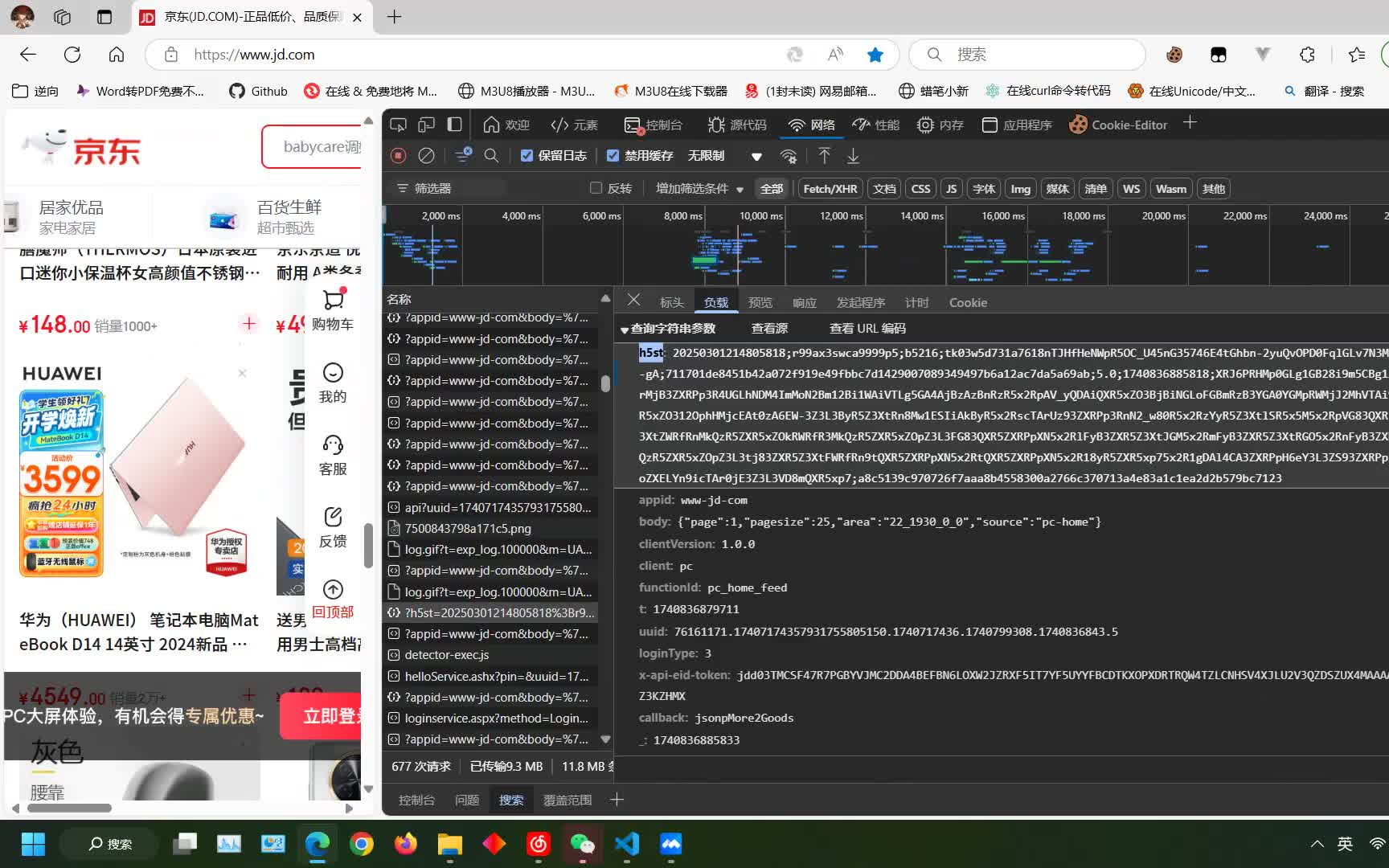Screen dimensions: 1389x868
Task: Open the network search magnifier icon
Action: 491,155
